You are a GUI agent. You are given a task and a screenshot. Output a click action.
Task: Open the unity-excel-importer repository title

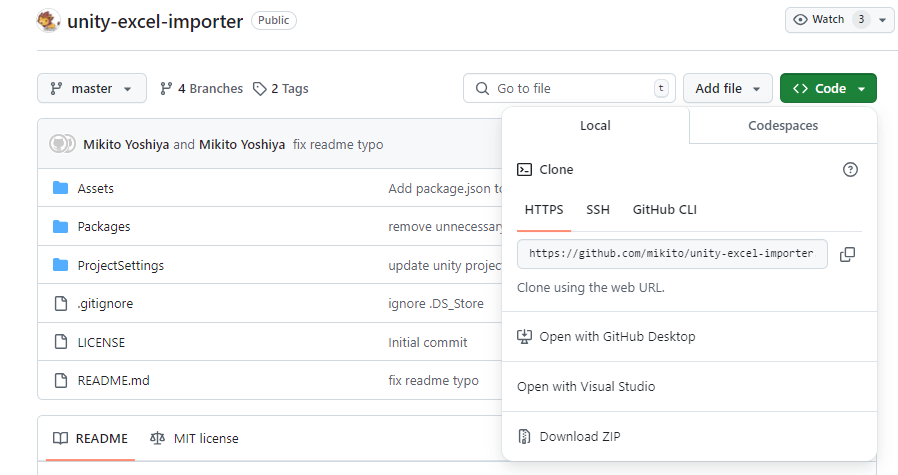point(155,21)
